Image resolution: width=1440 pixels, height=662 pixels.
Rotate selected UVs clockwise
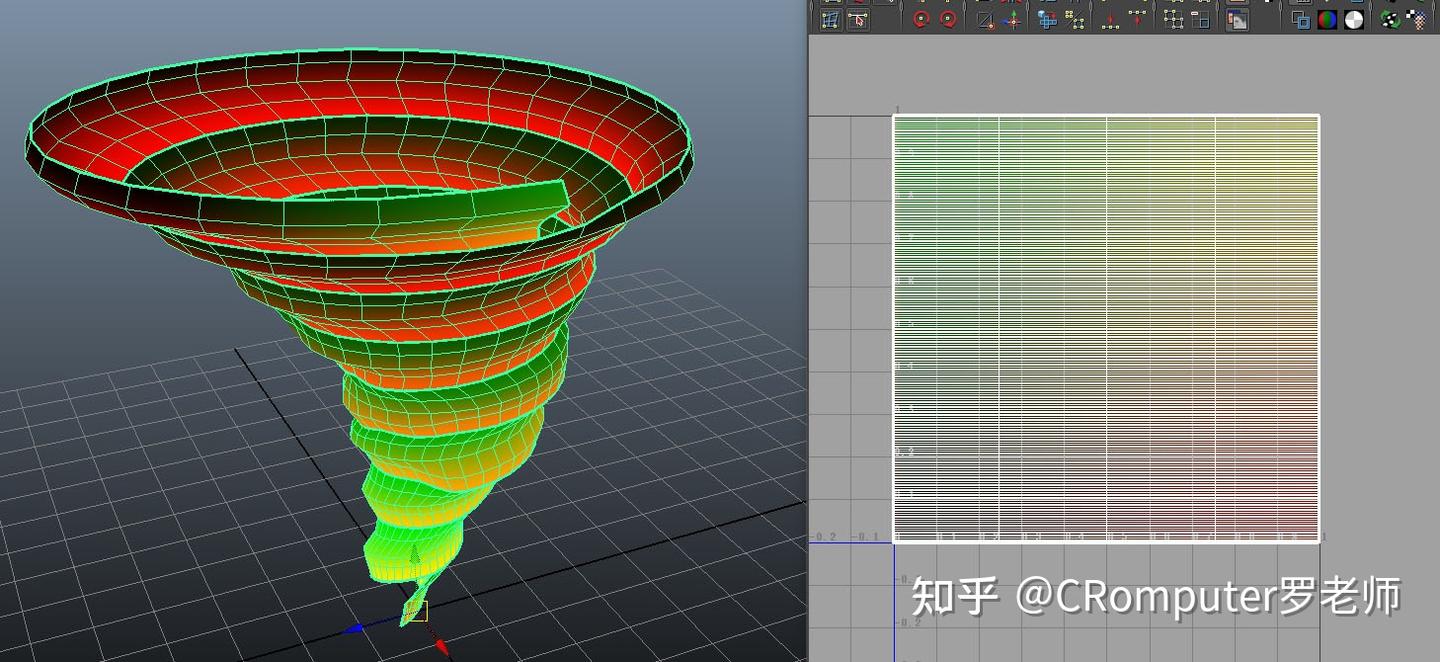946,20
